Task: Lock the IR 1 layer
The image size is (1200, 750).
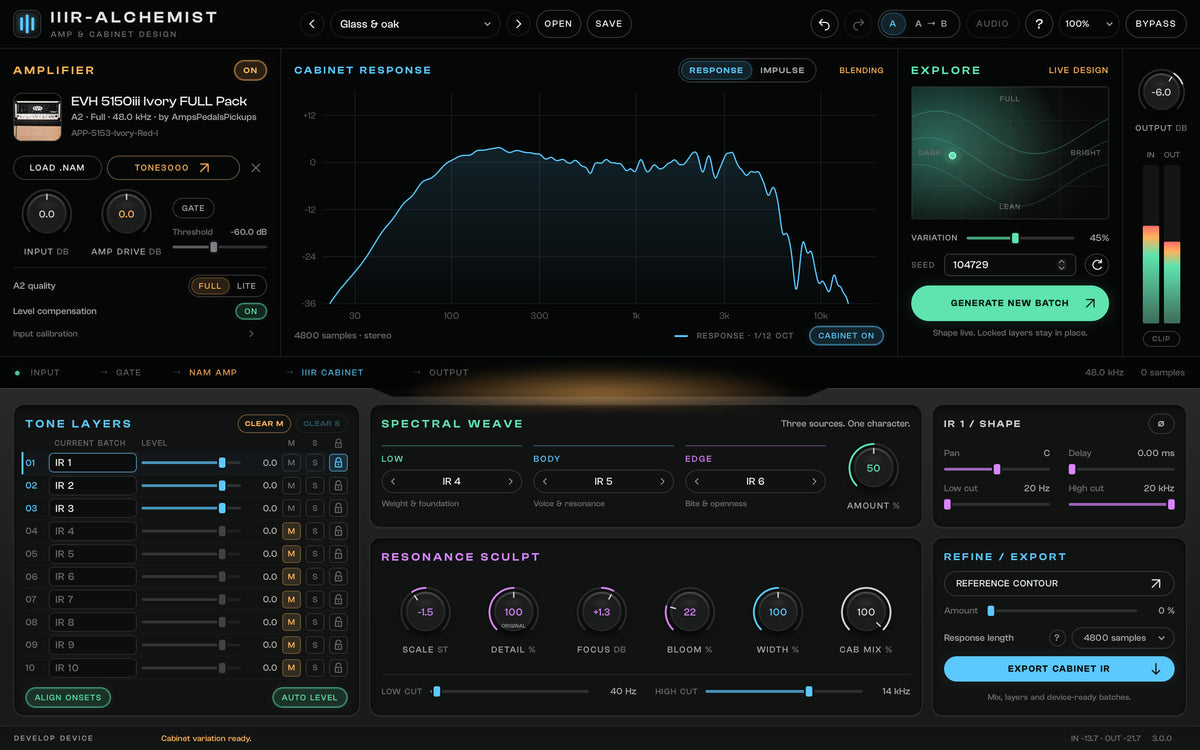Action: pos(338,462)
